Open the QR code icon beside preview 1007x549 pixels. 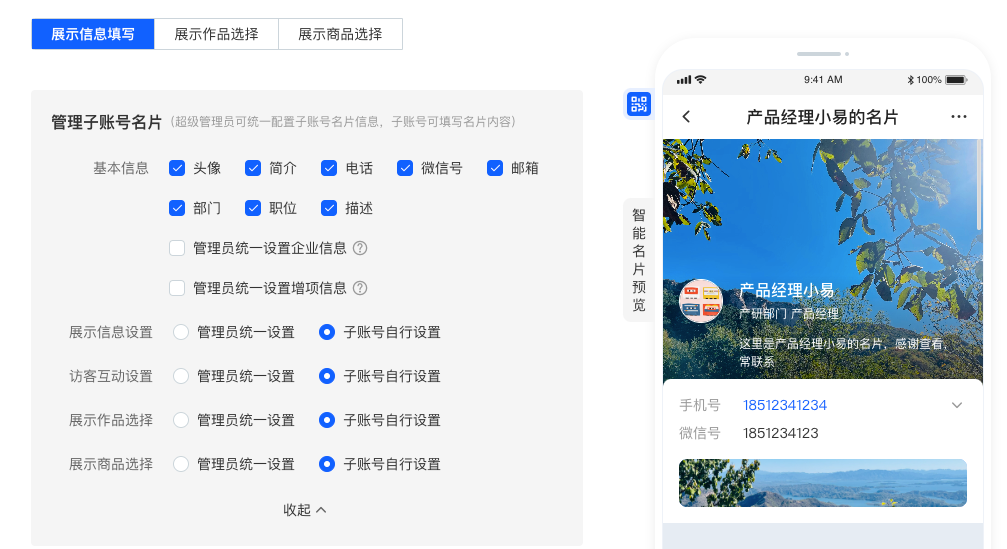[x=639, y=104]
